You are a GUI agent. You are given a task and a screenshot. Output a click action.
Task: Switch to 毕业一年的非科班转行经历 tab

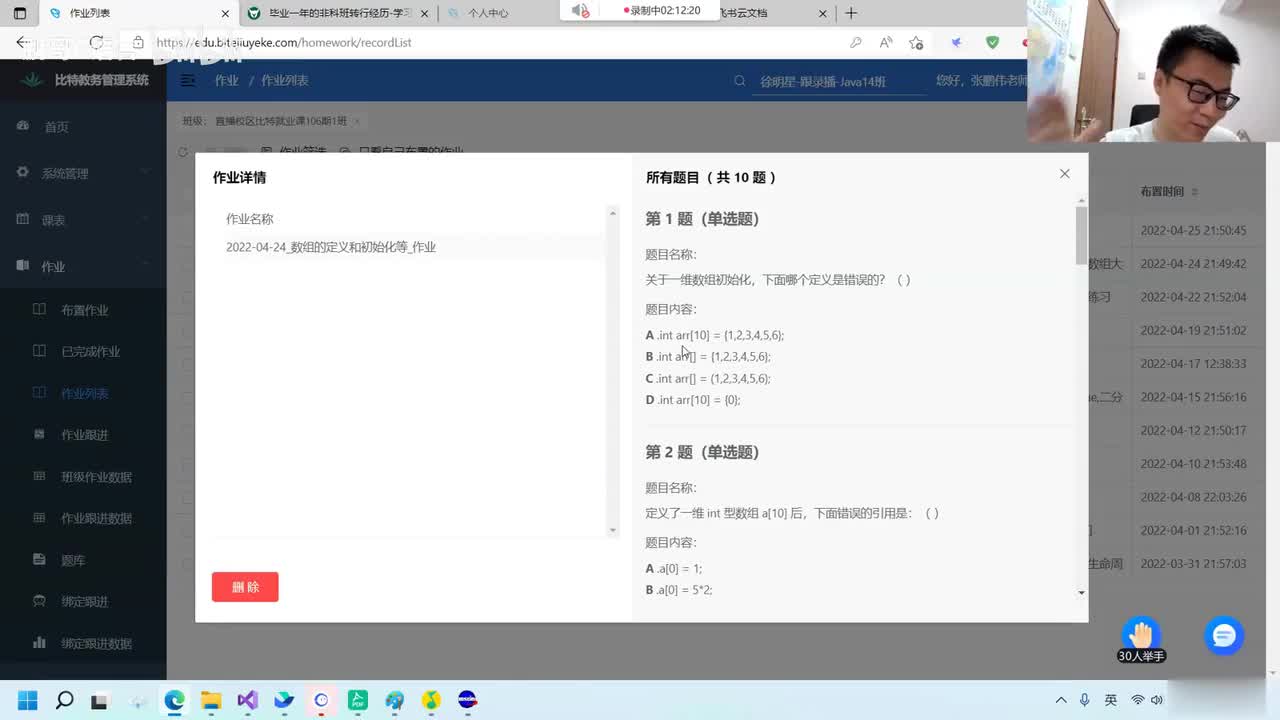pyautogui.click(x=338, y=13)
